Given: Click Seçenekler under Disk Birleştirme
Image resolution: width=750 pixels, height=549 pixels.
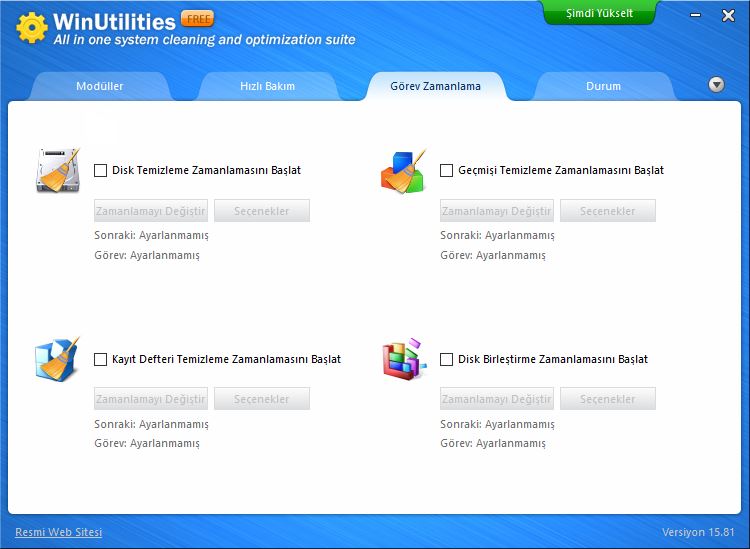Looking at the screenshot, I should [607, 399].
